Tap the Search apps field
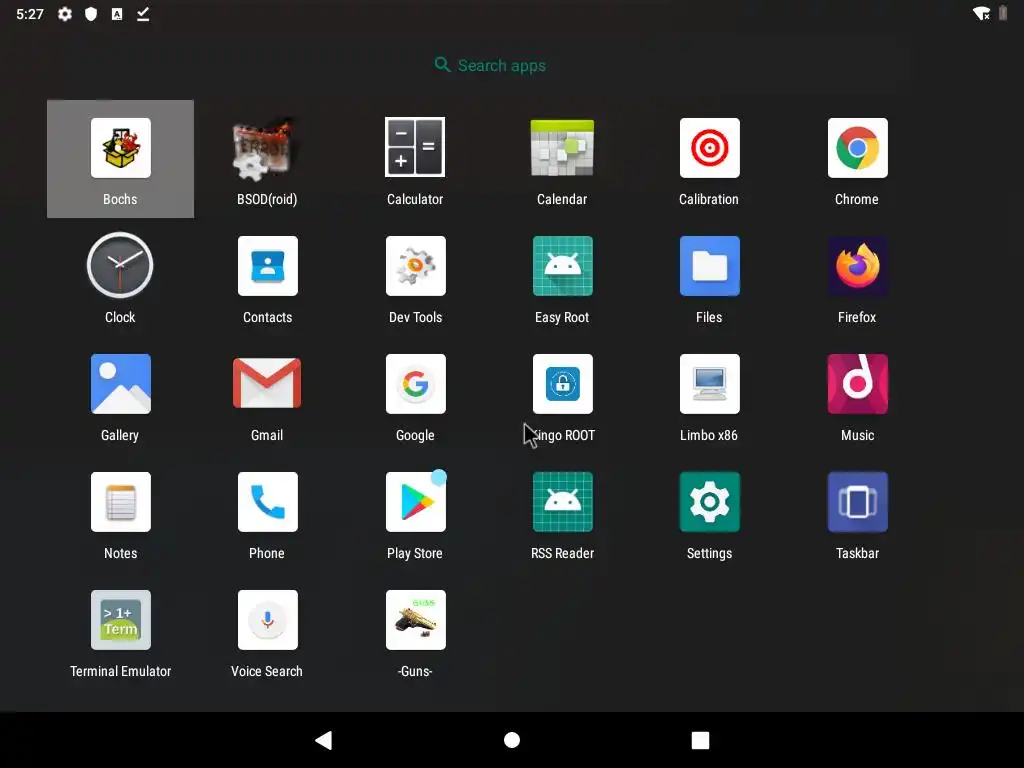 click(x=490, y=65)
